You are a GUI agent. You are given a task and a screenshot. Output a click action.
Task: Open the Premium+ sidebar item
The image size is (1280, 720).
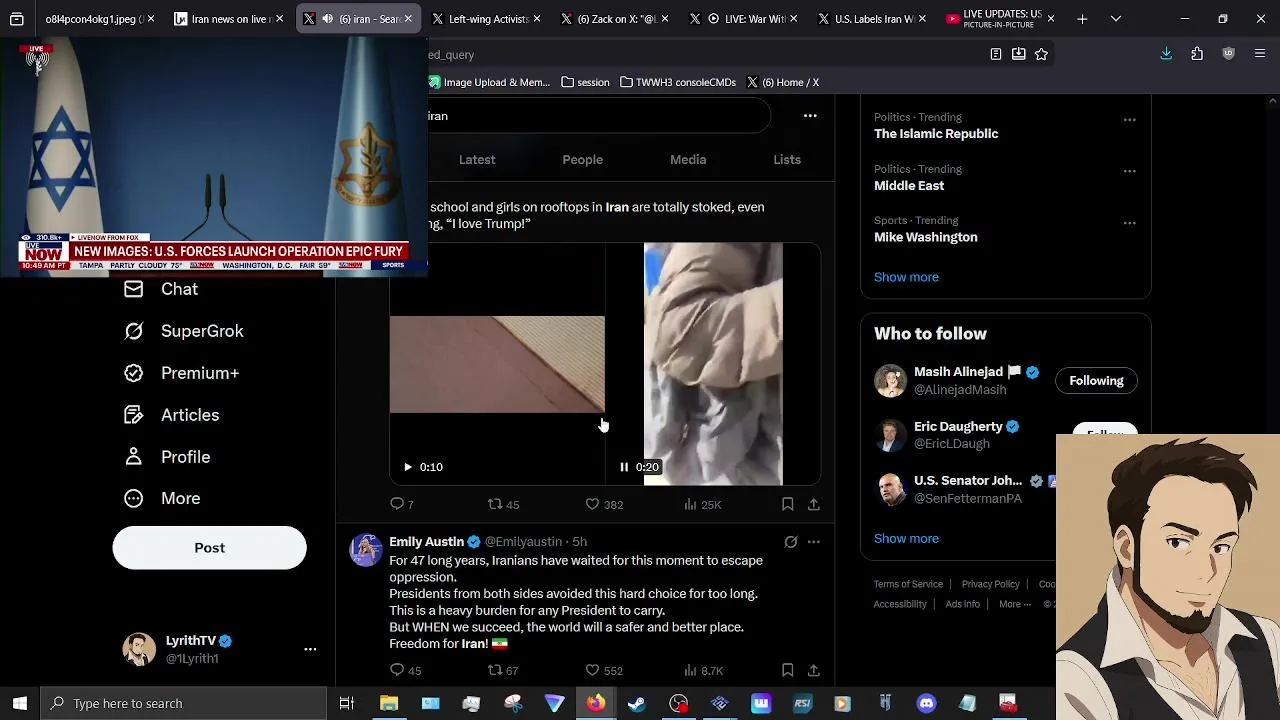tap(181, 373)
